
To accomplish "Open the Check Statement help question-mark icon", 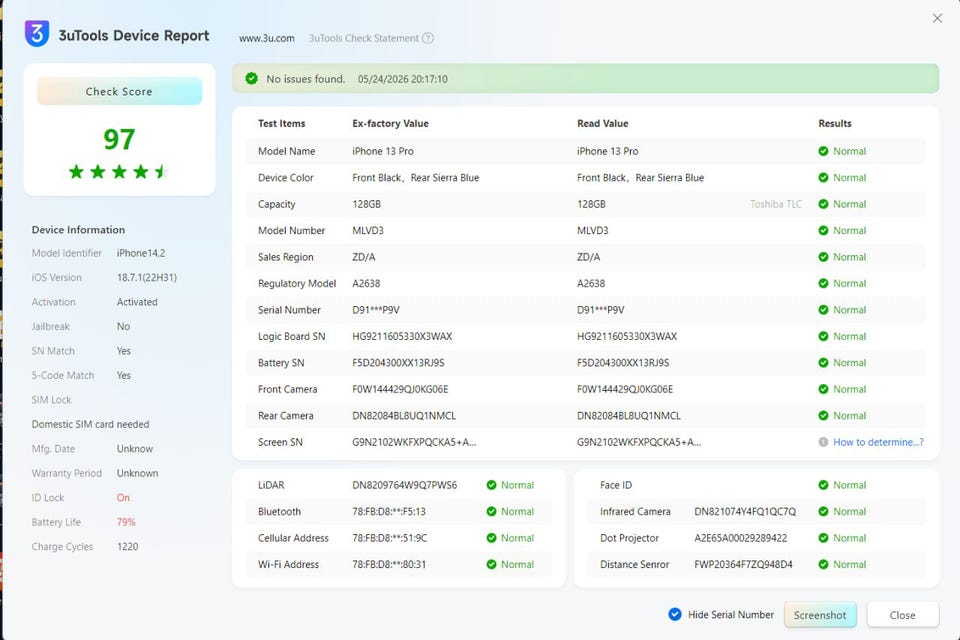I will coord(428,38).
